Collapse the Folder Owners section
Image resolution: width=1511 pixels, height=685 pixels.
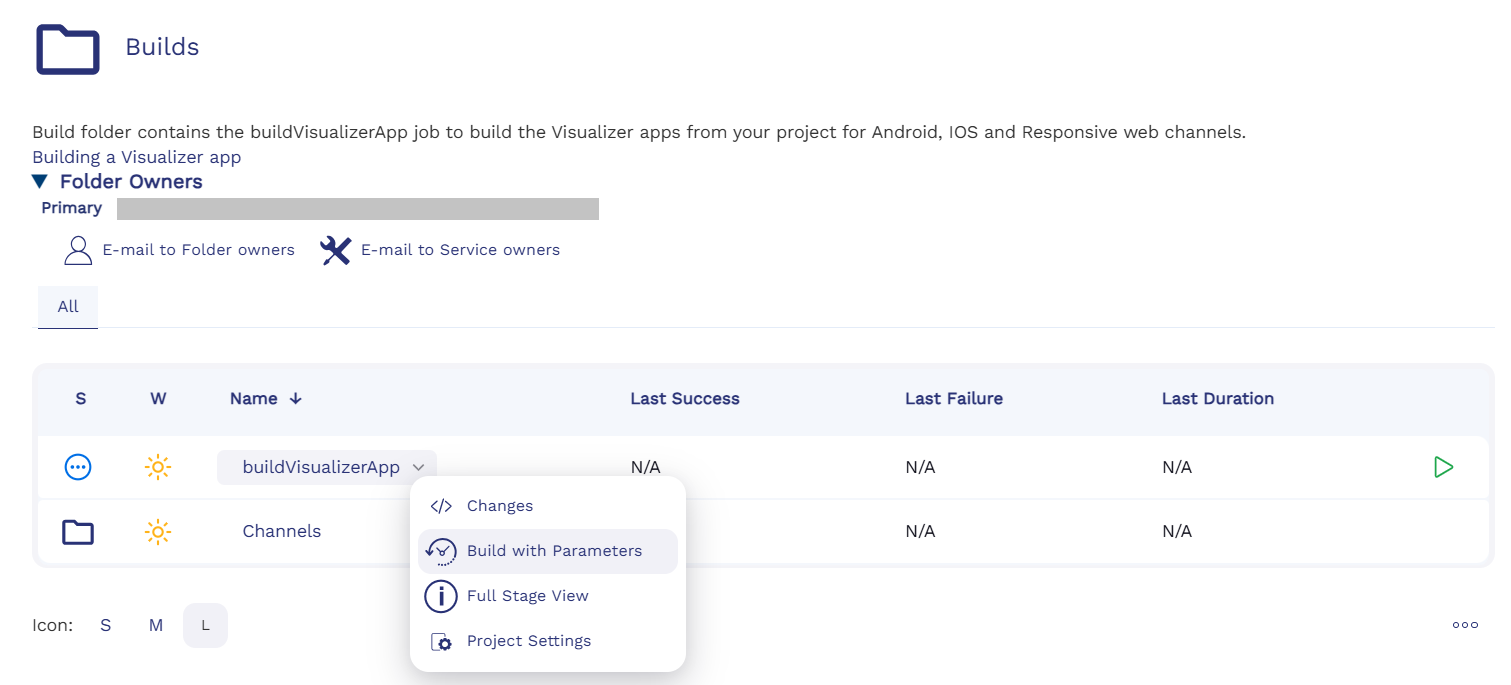point(39,182)
